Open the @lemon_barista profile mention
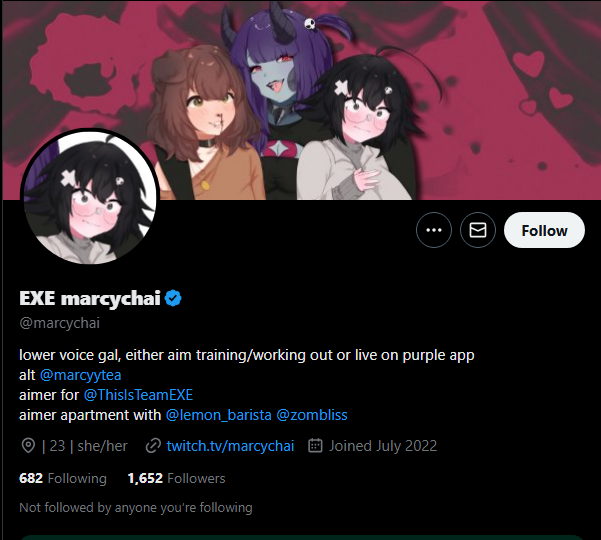 218,415
